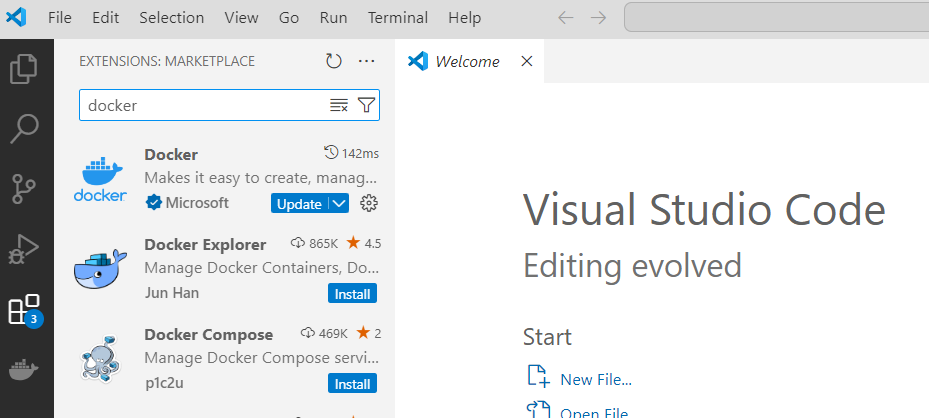The image size is (929, 418).
Task: Go forward using the right navigation arrow
Action: [598, 18]
